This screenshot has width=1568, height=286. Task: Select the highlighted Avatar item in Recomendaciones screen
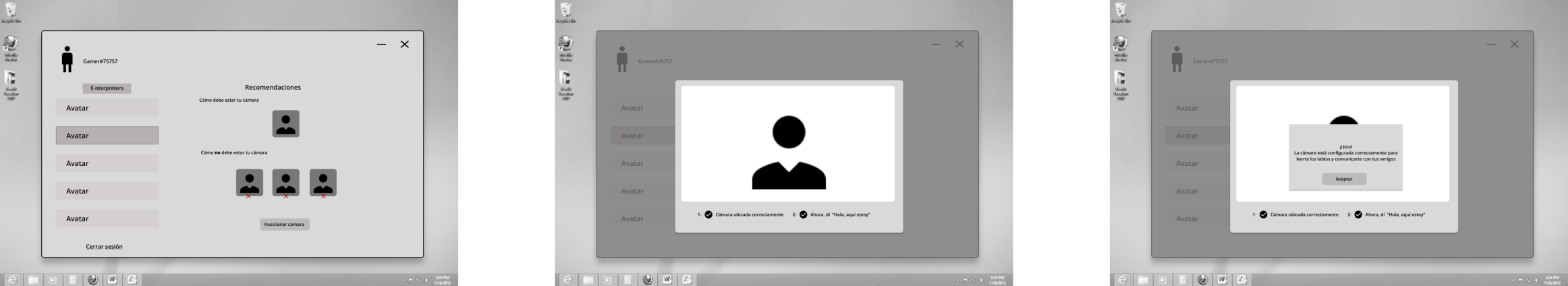(x=107, y=136)
